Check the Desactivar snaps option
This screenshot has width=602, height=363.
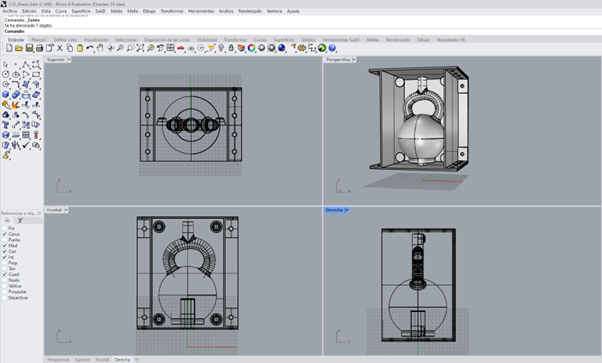coord(5,298)
